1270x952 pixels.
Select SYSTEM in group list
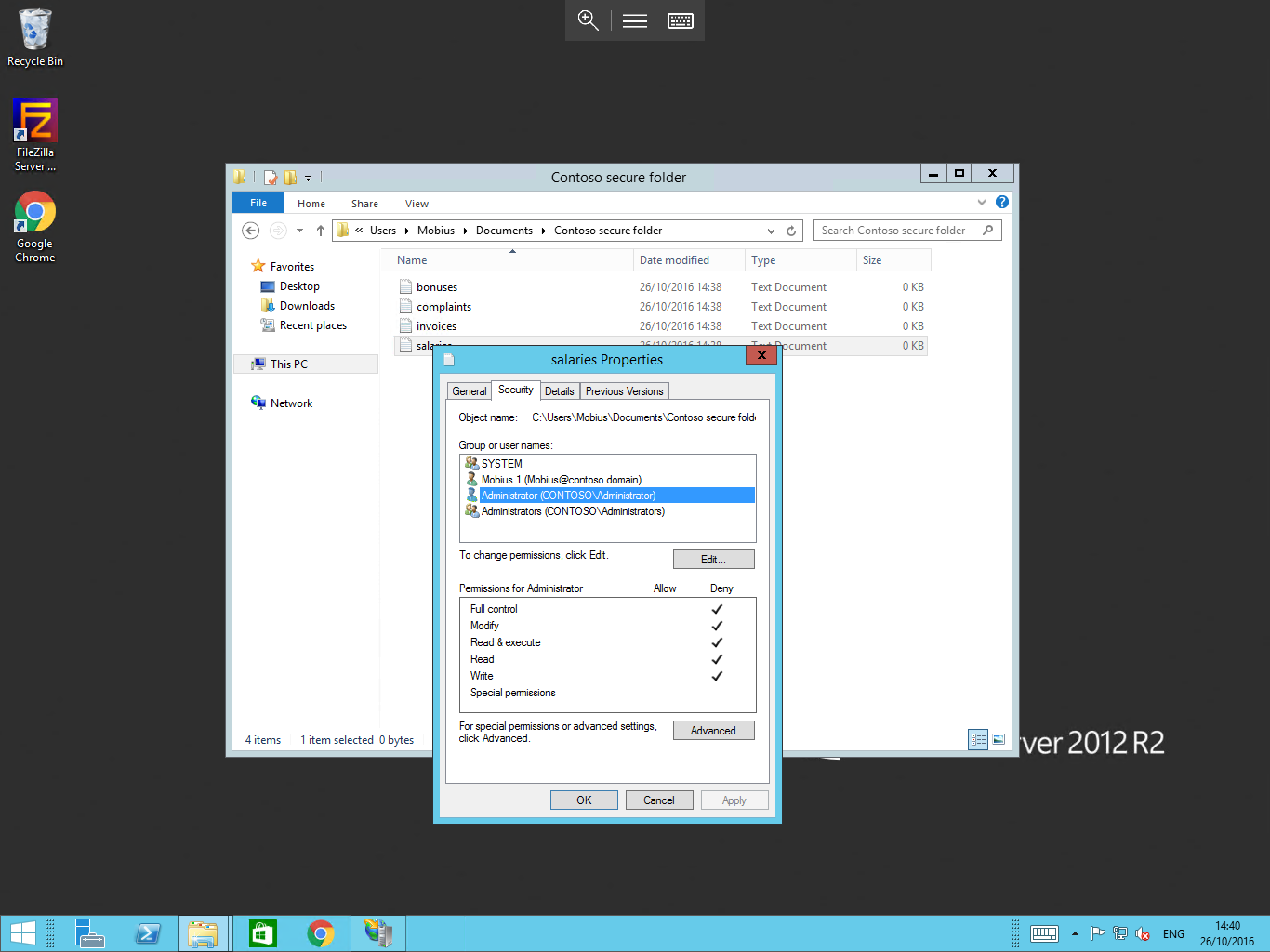(501, 463)
